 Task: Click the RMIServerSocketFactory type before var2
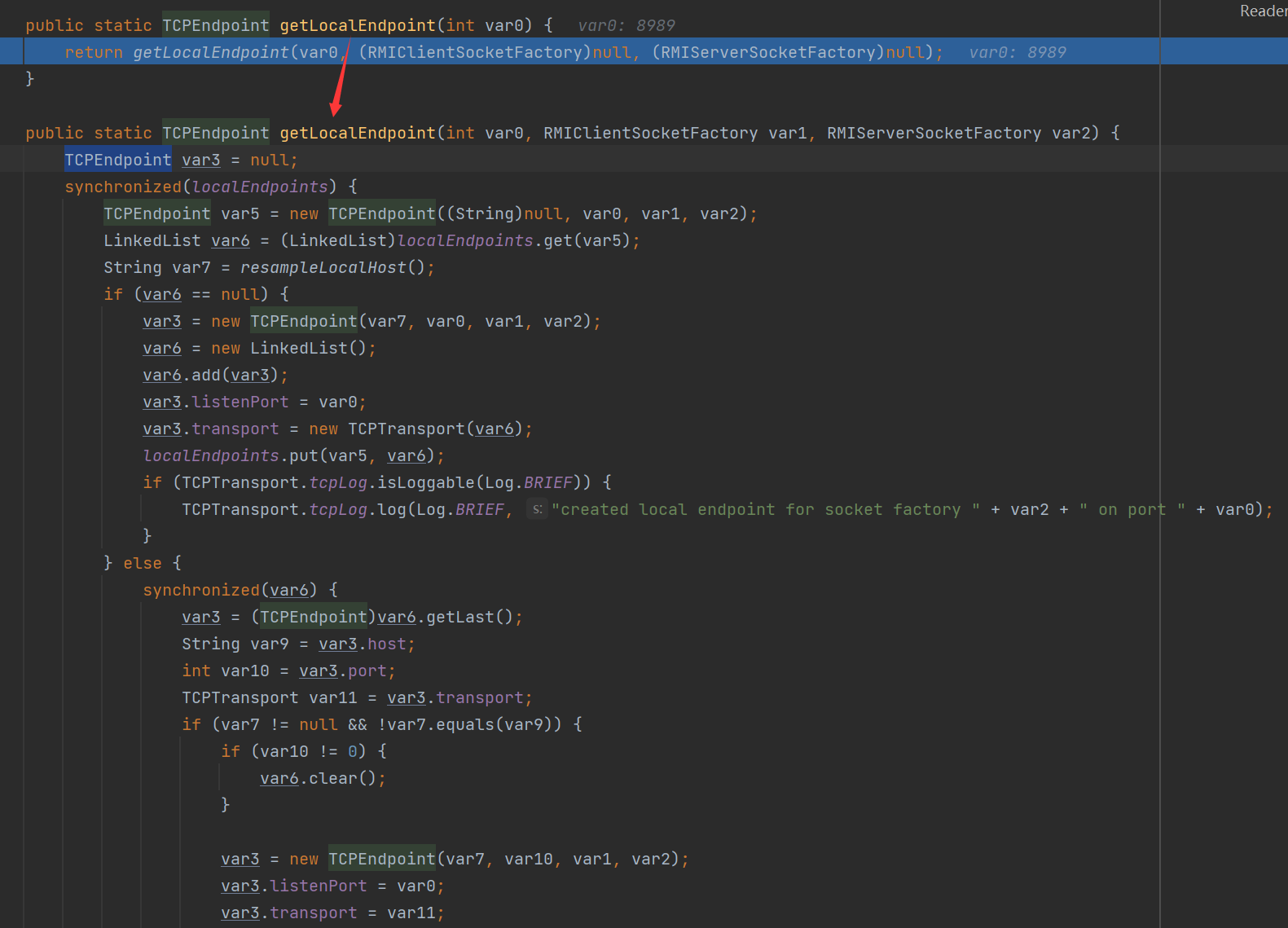[x=934, y=133]
